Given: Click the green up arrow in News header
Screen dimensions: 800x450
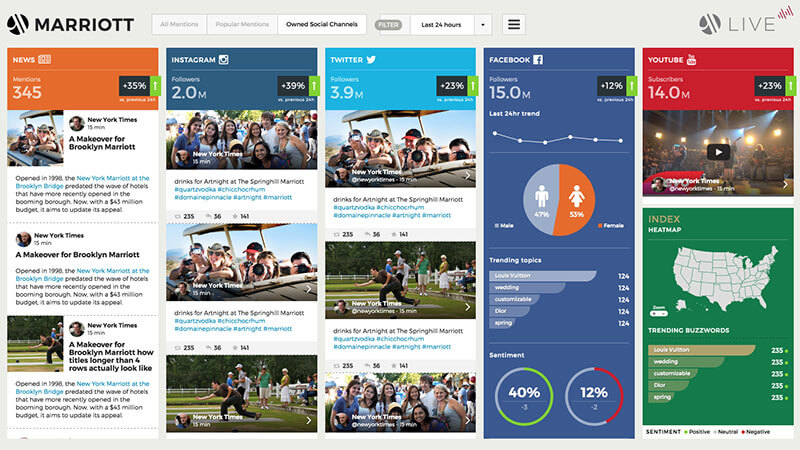Looking at the screenshot, I should pyautogui.click(x=155, y=86).
